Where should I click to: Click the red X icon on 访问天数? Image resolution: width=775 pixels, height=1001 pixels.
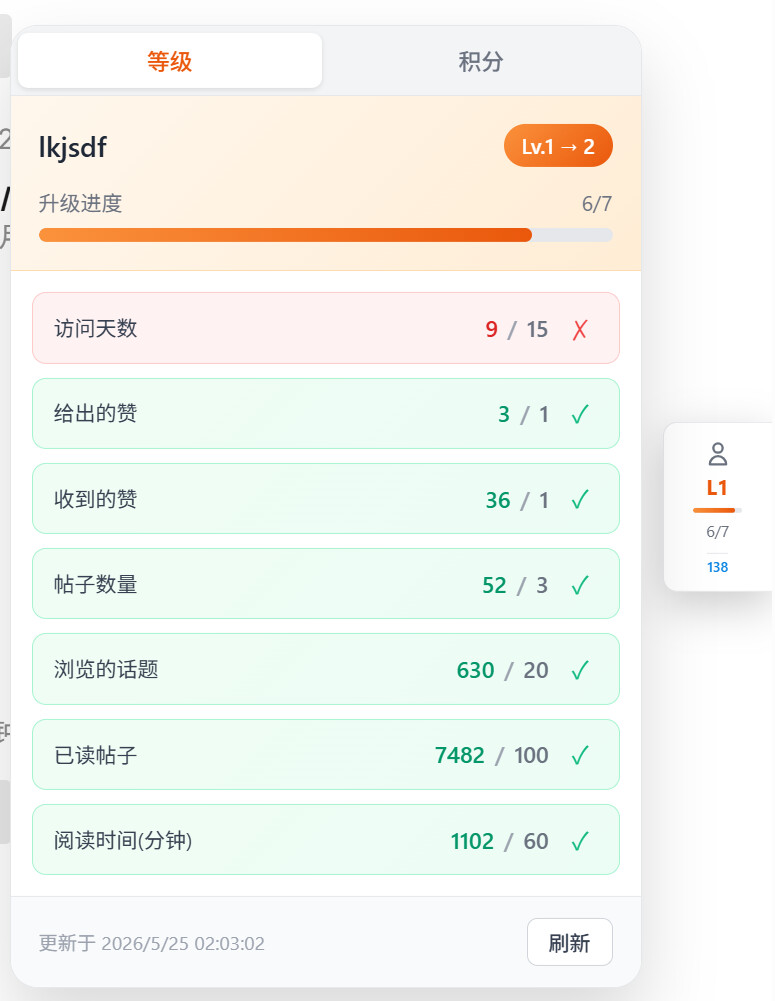tap(580, 329)
